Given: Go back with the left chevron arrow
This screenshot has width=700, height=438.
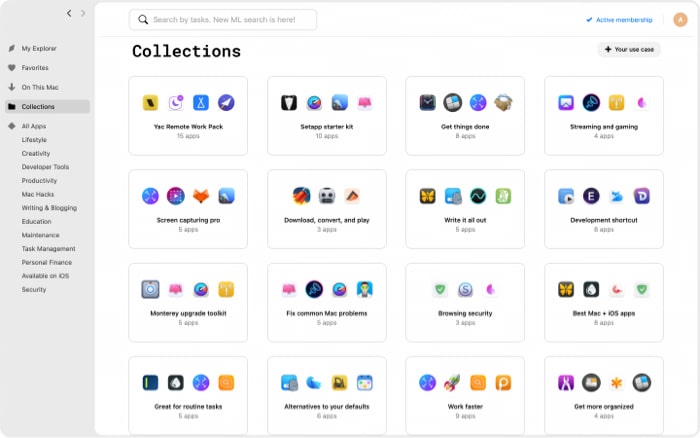Looking at the screenshot, I should tap(69, 13).
